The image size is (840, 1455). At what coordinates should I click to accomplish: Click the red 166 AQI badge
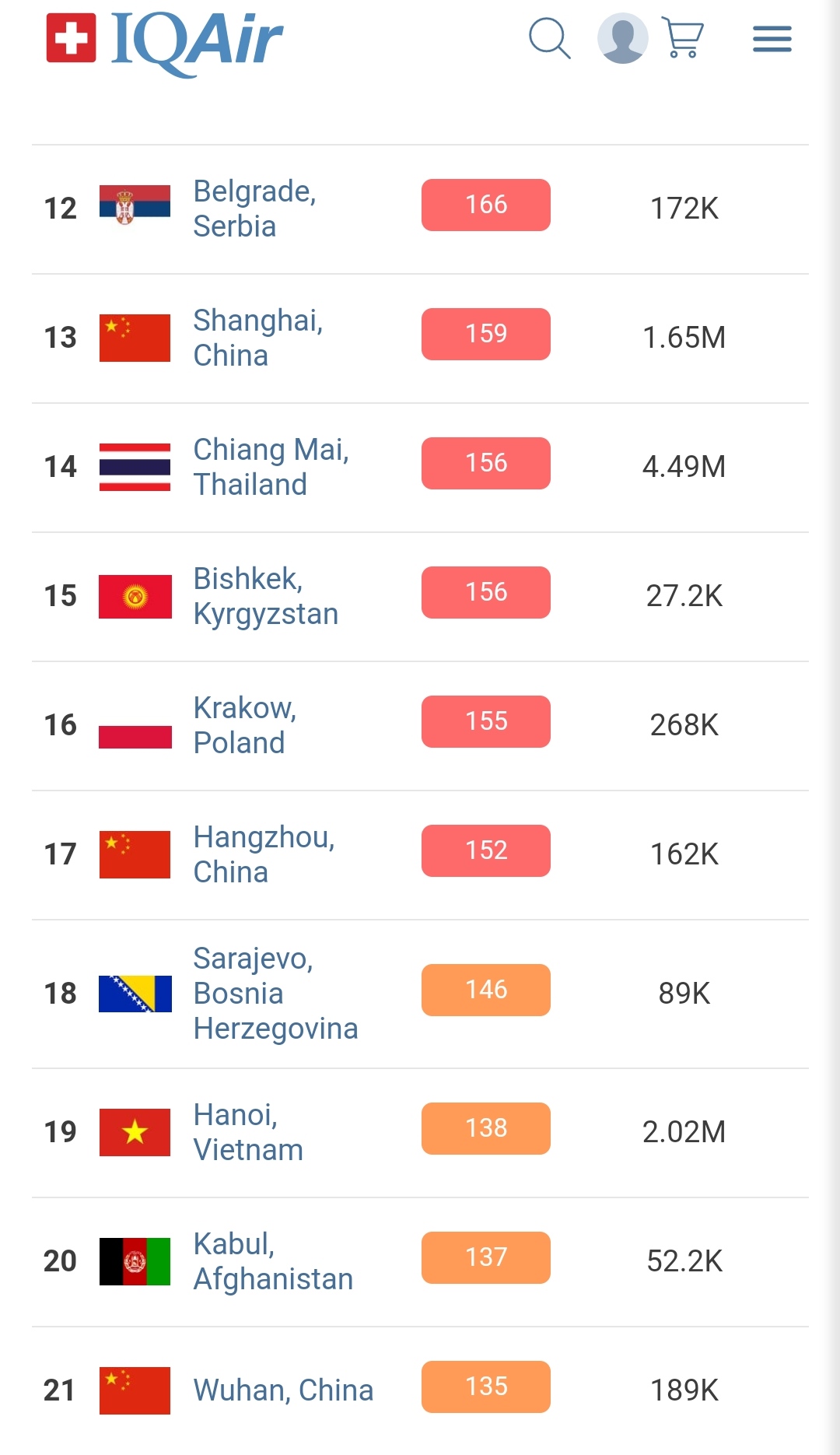click(x=486, y=205)
